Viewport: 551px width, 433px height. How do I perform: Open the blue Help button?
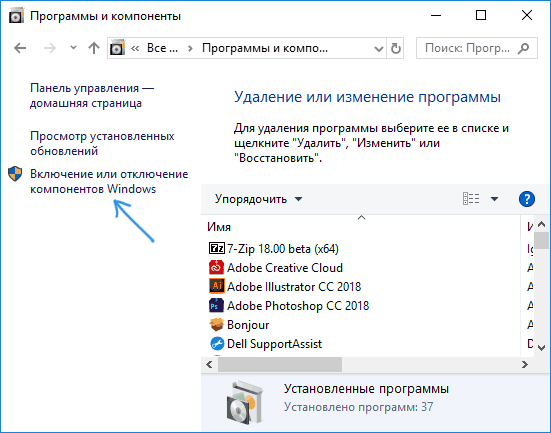[x=527, y=199]
